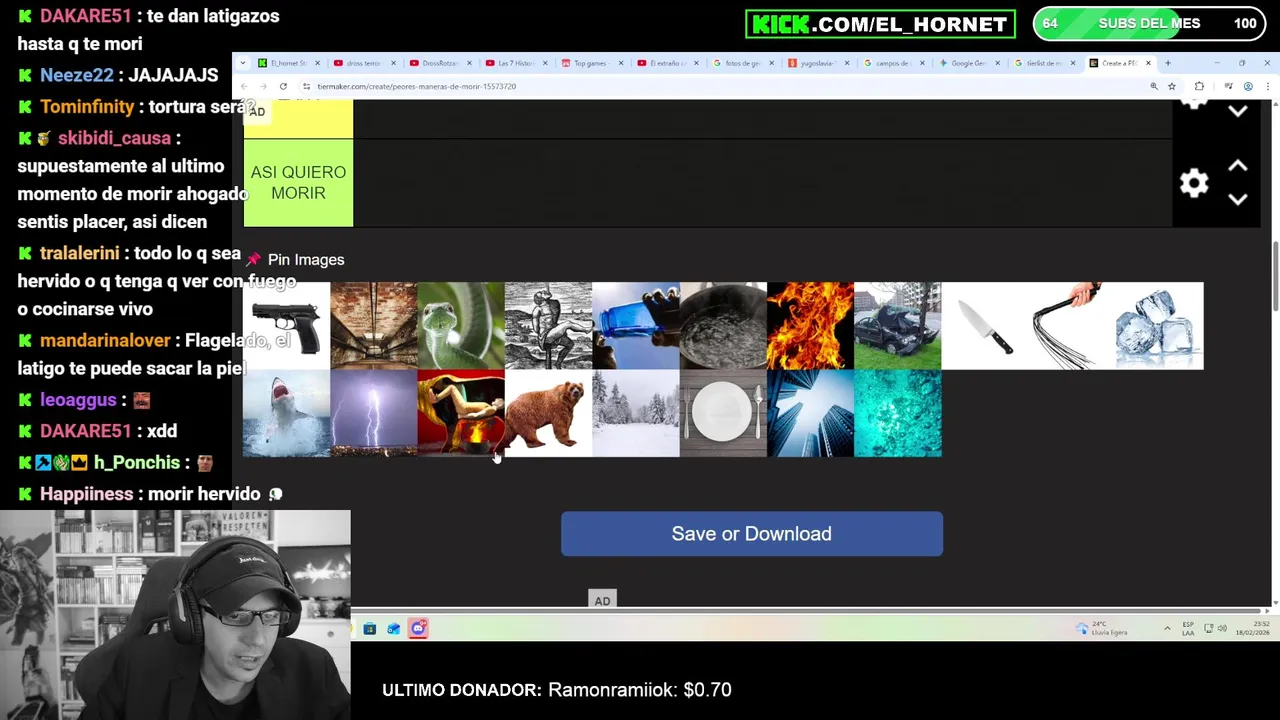Select the fire flames image thumbnail
Viewport: 1280px width, 720px height.
(x=810, y=326)
